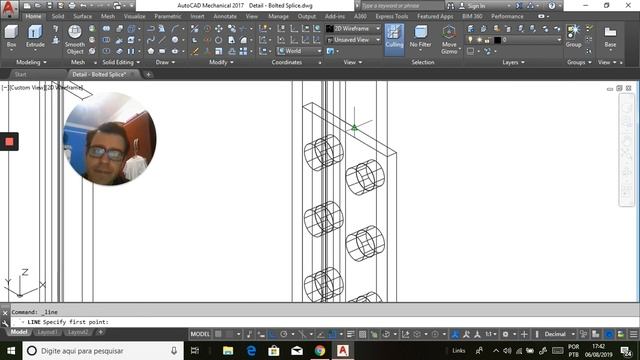
Task: Click the Workspace Switching gear icon
Action: coord(505,334)
